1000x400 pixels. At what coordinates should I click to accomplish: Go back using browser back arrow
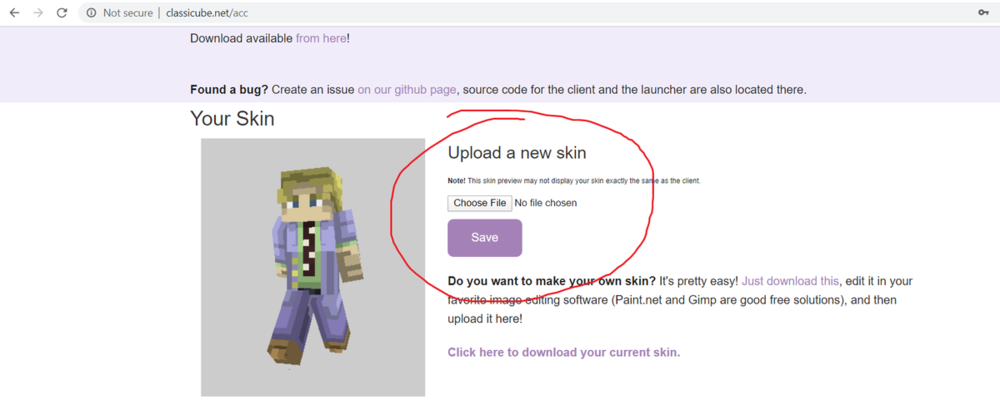pyautogui.click(x=15, y=13)
